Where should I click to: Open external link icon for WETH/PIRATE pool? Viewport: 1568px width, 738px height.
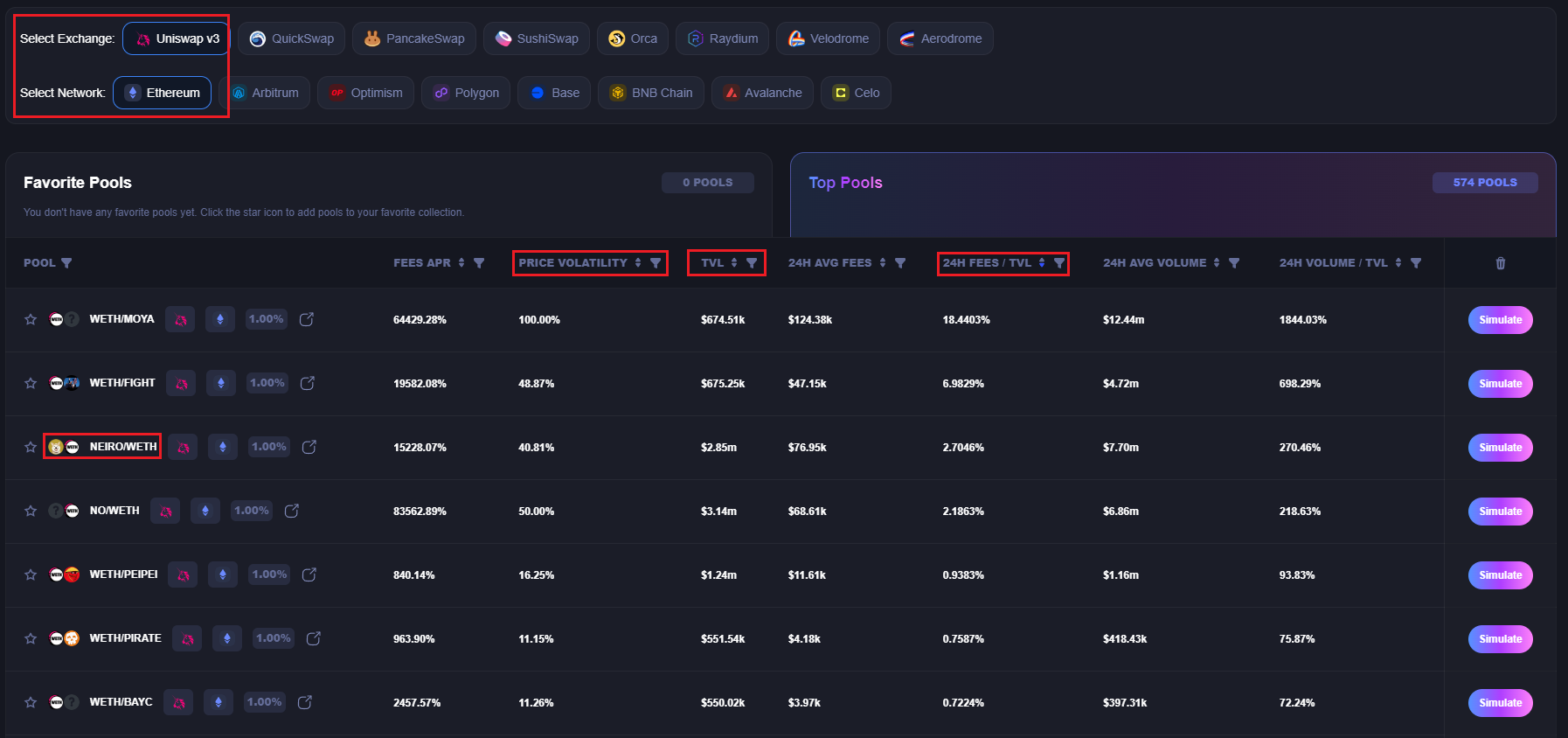tap(314, 639)
